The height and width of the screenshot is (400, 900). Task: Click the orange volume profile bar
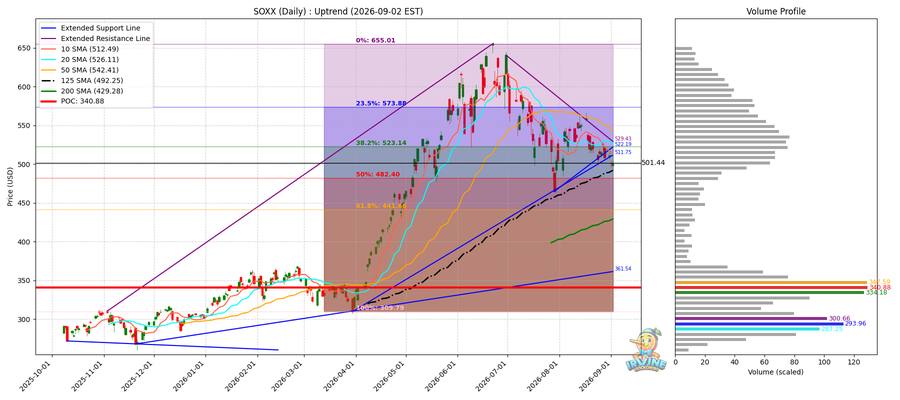click(771, 282)
